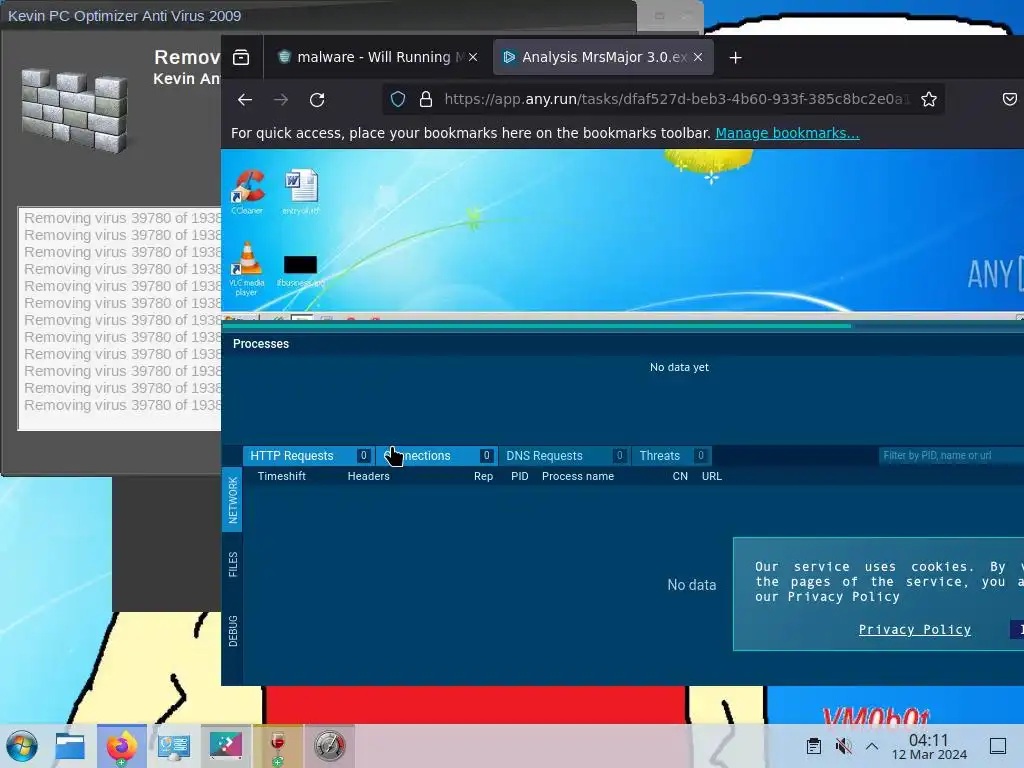Open the system monitor taskbar icon
This screenshot has width=1024, height=768.
(x=174, y=746)
